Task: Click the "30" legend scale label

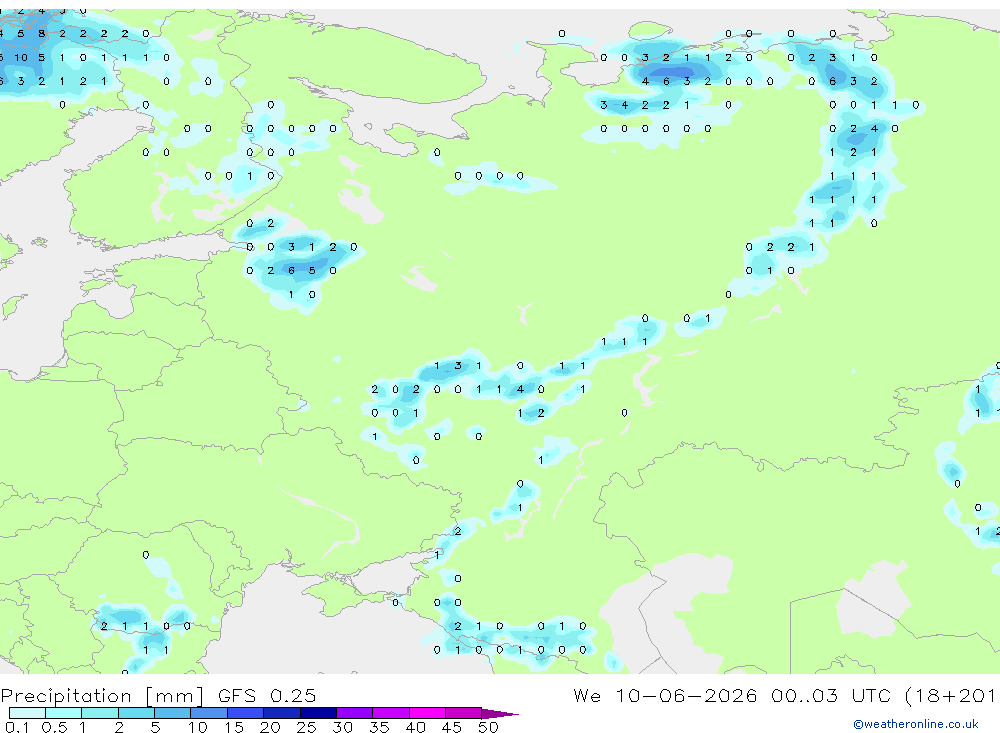Action: [342, 727]
